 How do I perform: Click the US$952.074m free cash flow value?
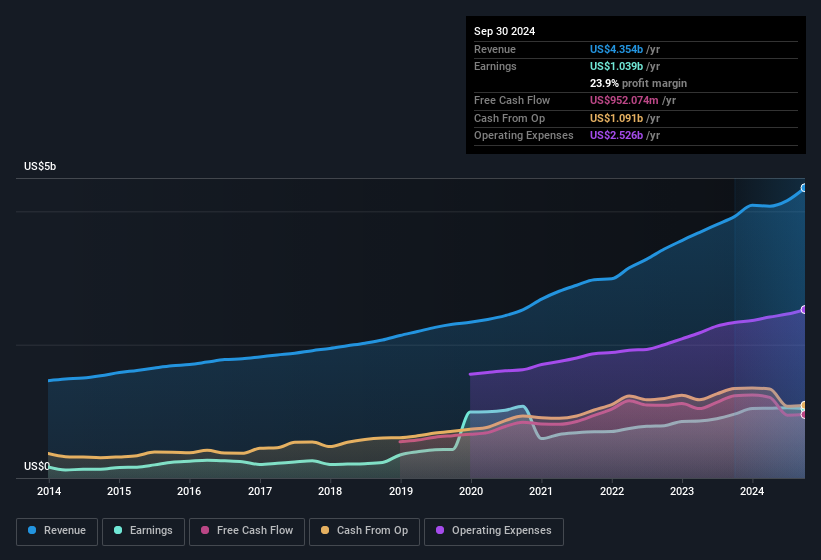(624, 100)
